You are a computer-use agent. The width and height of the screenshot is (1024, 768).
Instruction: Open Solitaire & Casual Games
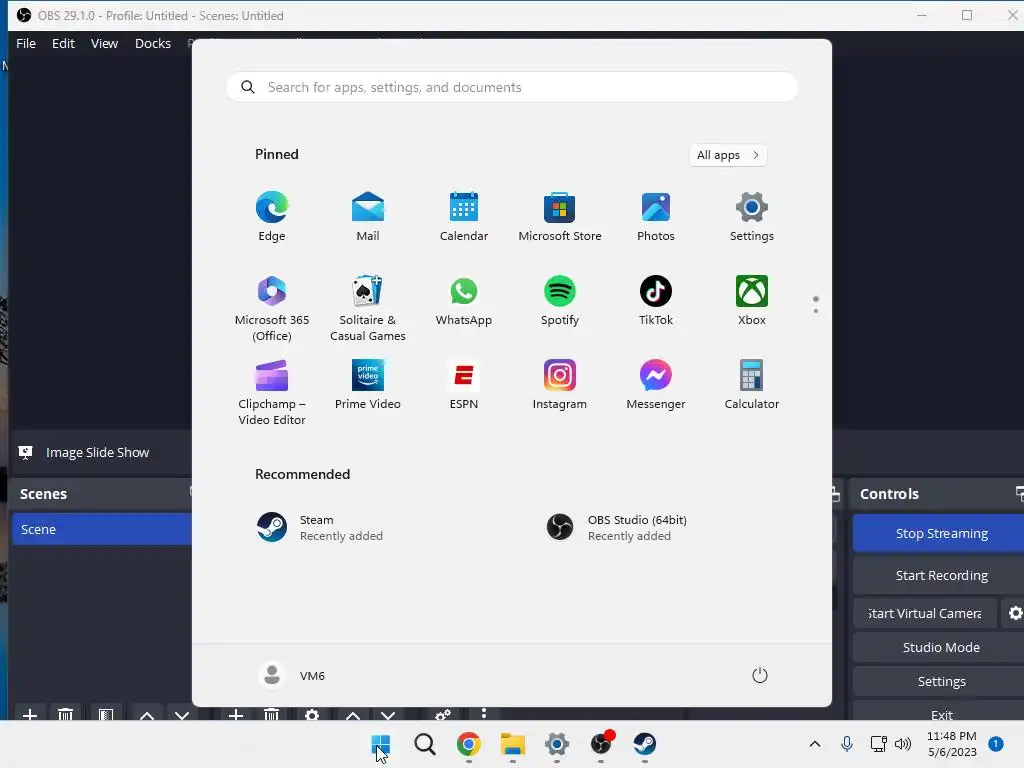click(x=368, y=308)
